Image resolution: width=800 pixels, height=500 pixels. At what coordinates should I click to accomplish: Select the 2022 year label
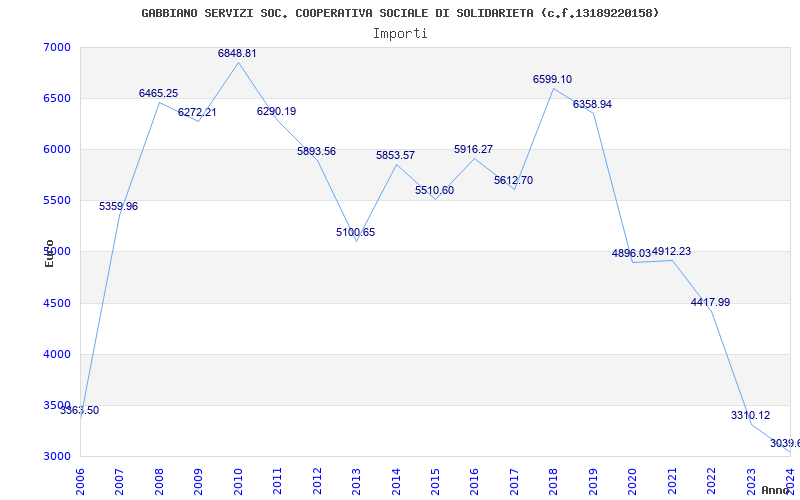(710, 481)
